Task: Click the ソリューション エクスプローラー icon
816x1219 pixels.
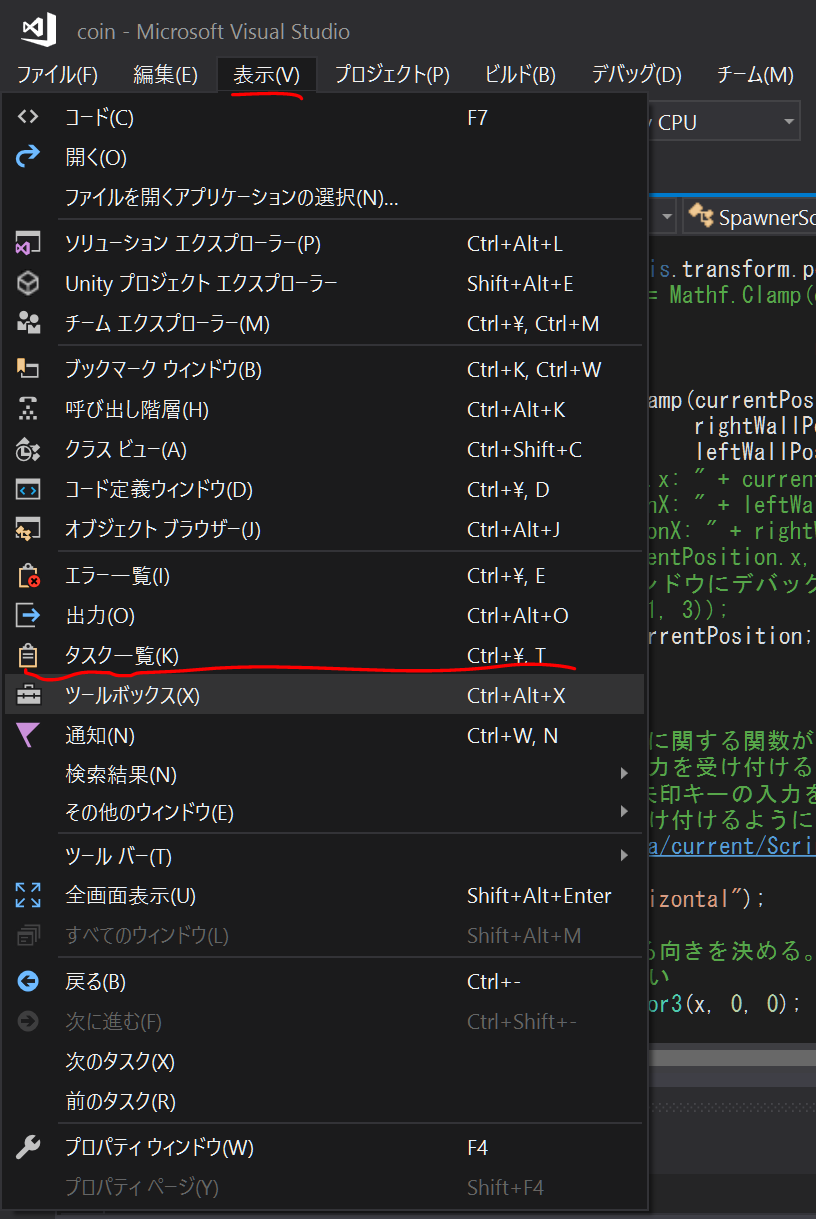Action: pos(28,243)
